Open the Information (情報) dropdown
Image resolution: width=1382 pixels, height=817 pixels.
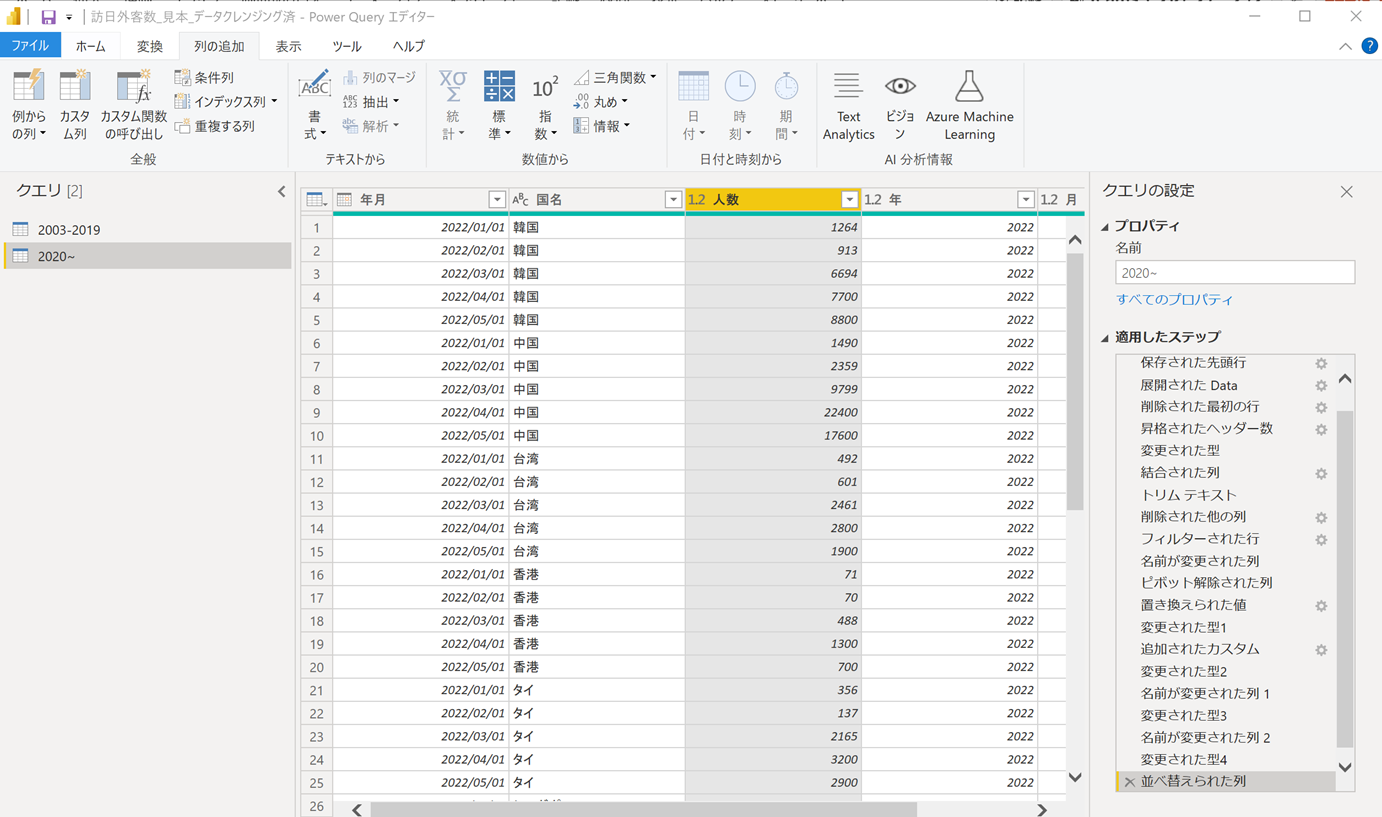(x=601, y=126)
